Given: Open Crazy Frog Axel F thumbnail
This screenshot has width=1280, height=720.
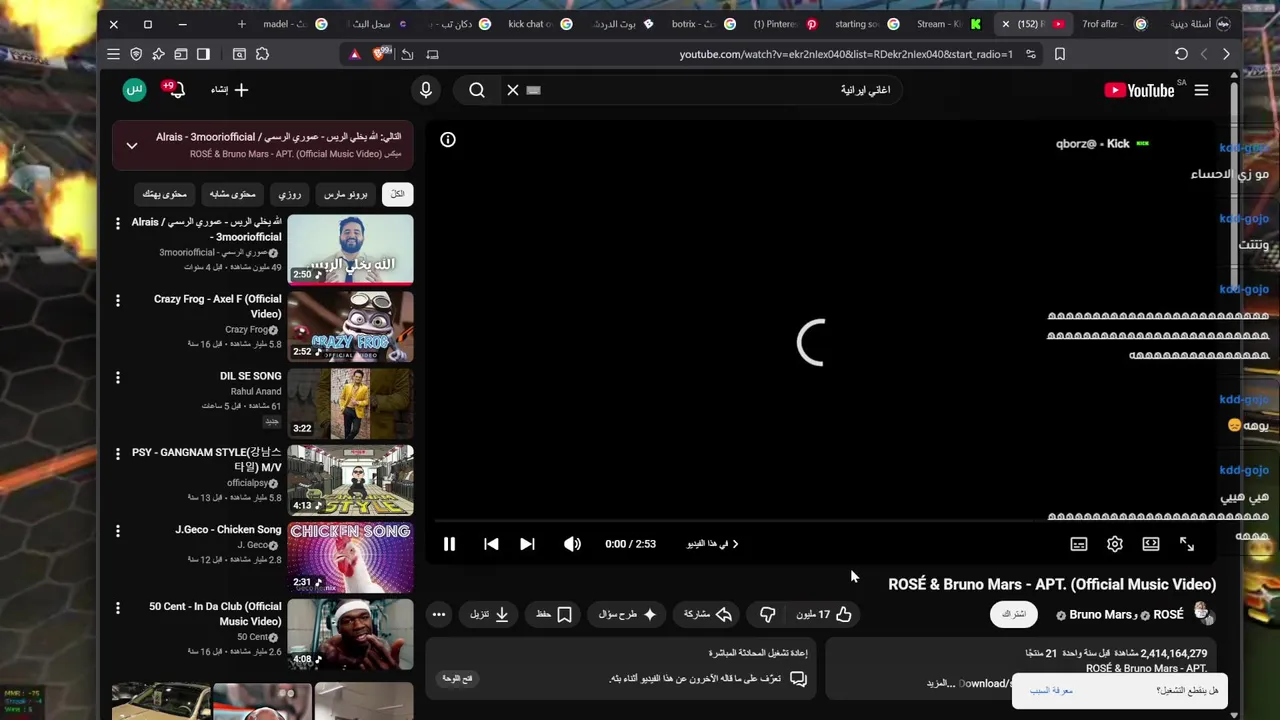Looking at the screenshot, I should [x=350, y=326].
